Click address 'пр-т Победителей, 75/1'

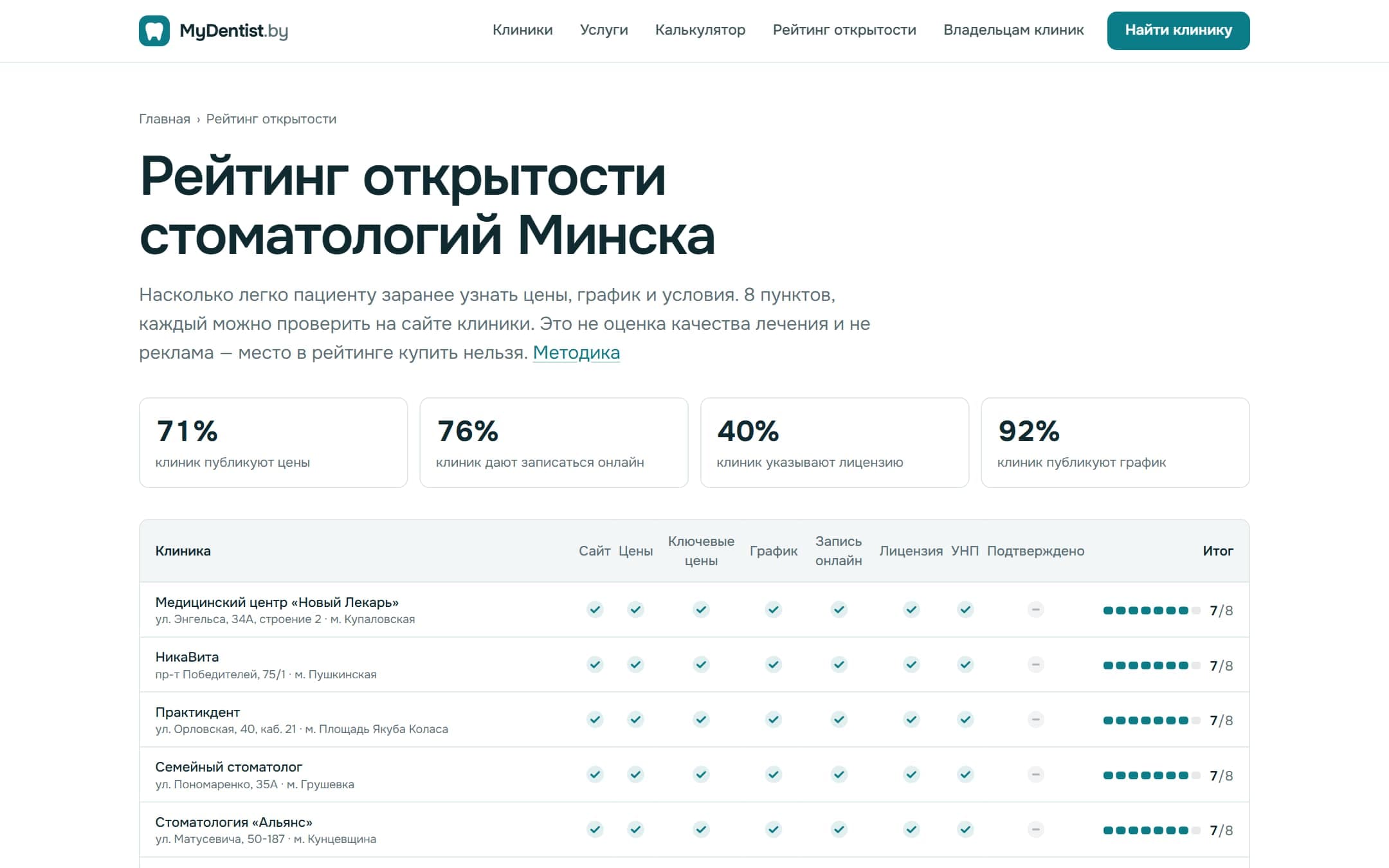coord(221,674)
